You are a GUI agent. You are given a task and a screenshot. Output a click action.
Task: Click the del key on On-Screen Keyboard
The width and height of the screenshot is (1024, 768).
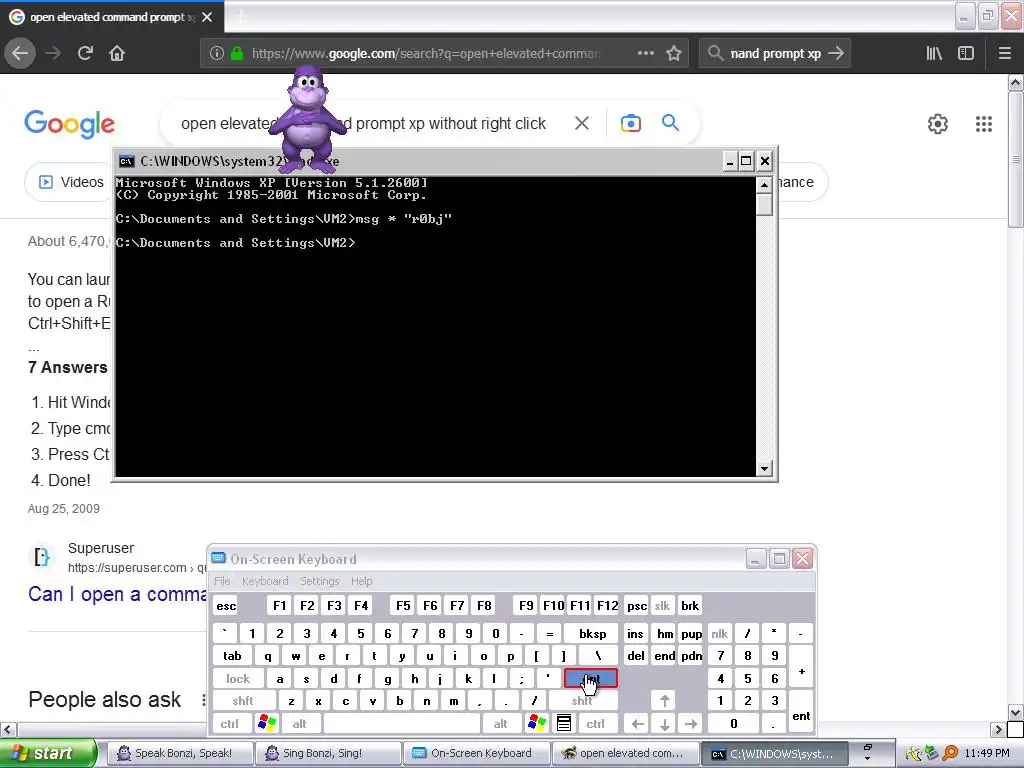(635, 656)
